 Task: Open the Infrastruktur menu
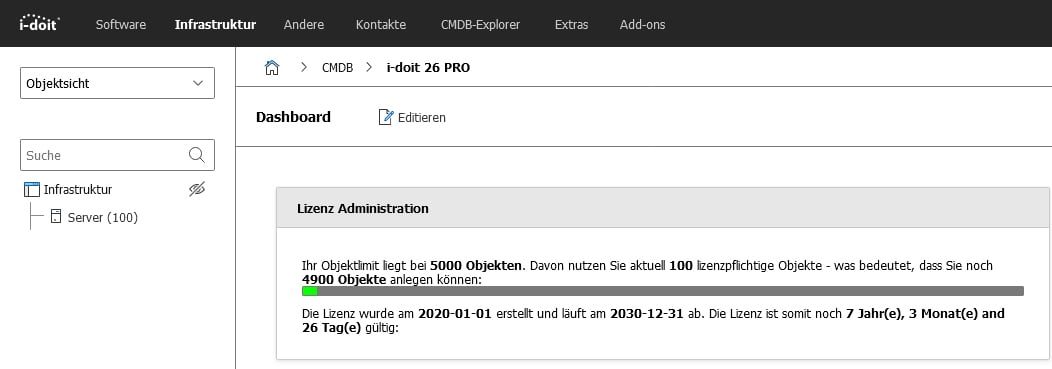215,25
